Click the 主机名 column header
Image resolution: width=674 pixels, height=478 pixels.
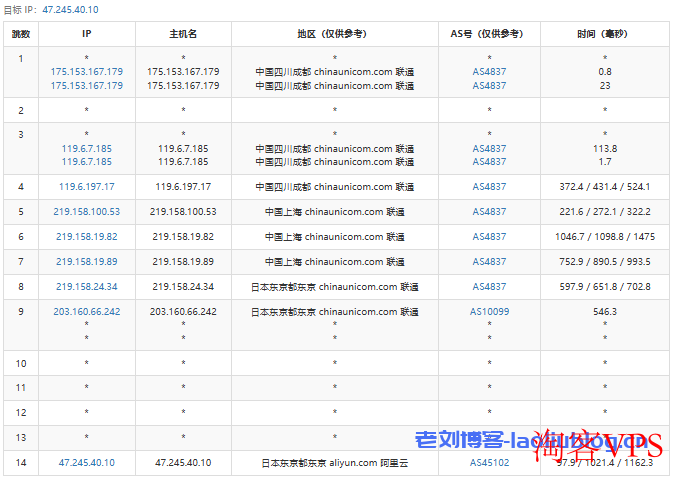183,34
